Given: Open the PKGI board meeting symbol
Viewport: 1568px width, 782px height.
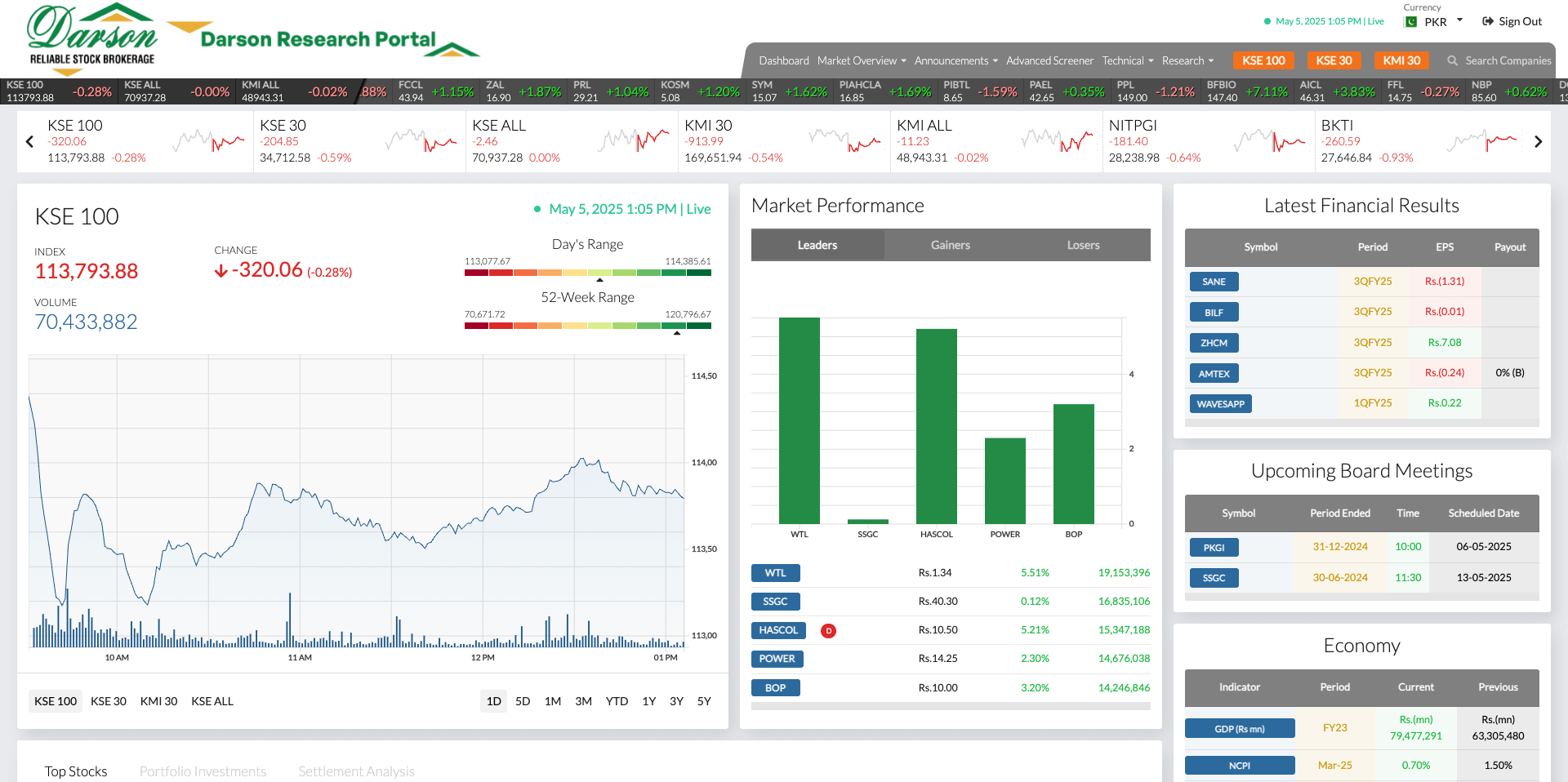Looking at the screenshot, I should (x=1214, y=548).
